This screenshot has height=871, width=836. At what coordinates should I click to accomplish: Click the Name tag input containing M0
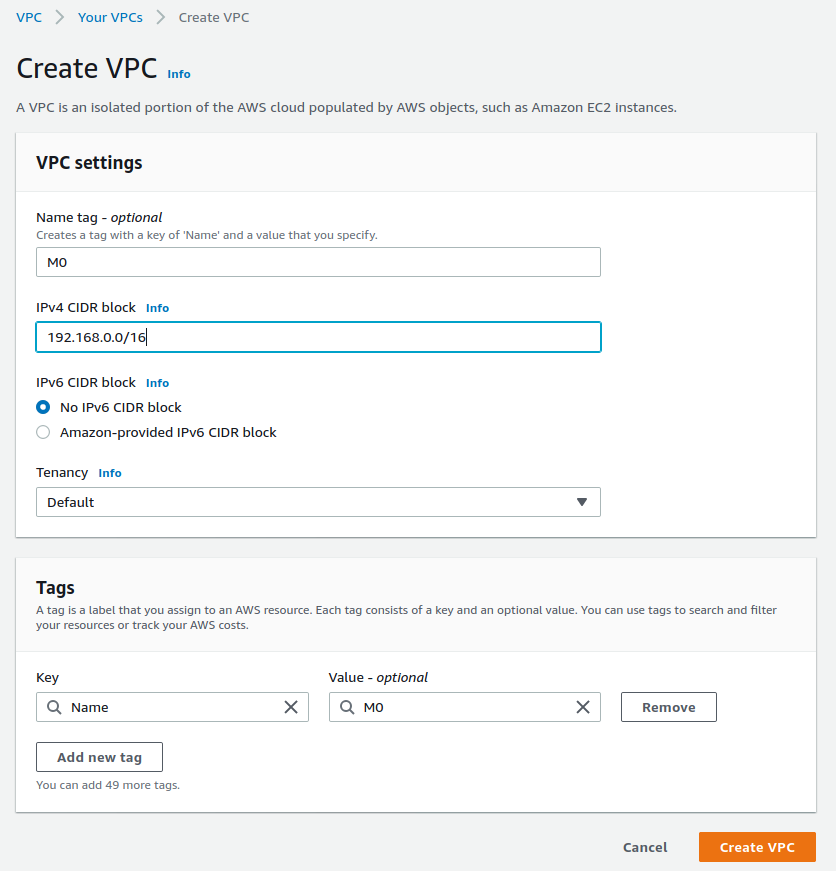click(318, 262)
